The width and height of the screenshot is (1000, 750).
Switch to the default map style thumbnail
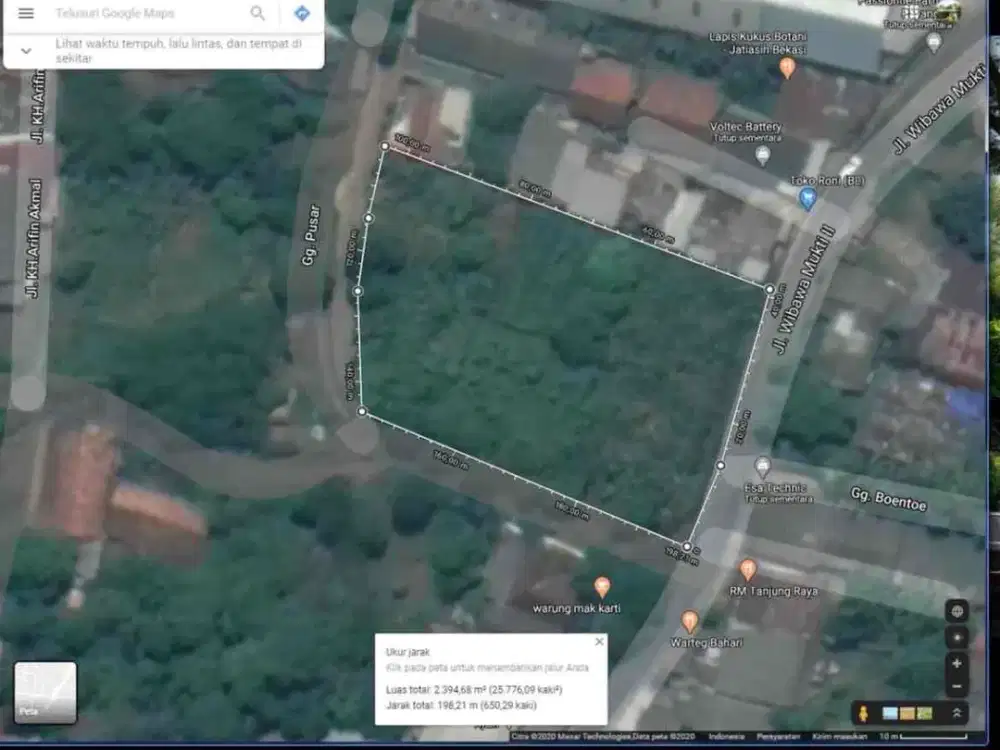click(889, 713)
